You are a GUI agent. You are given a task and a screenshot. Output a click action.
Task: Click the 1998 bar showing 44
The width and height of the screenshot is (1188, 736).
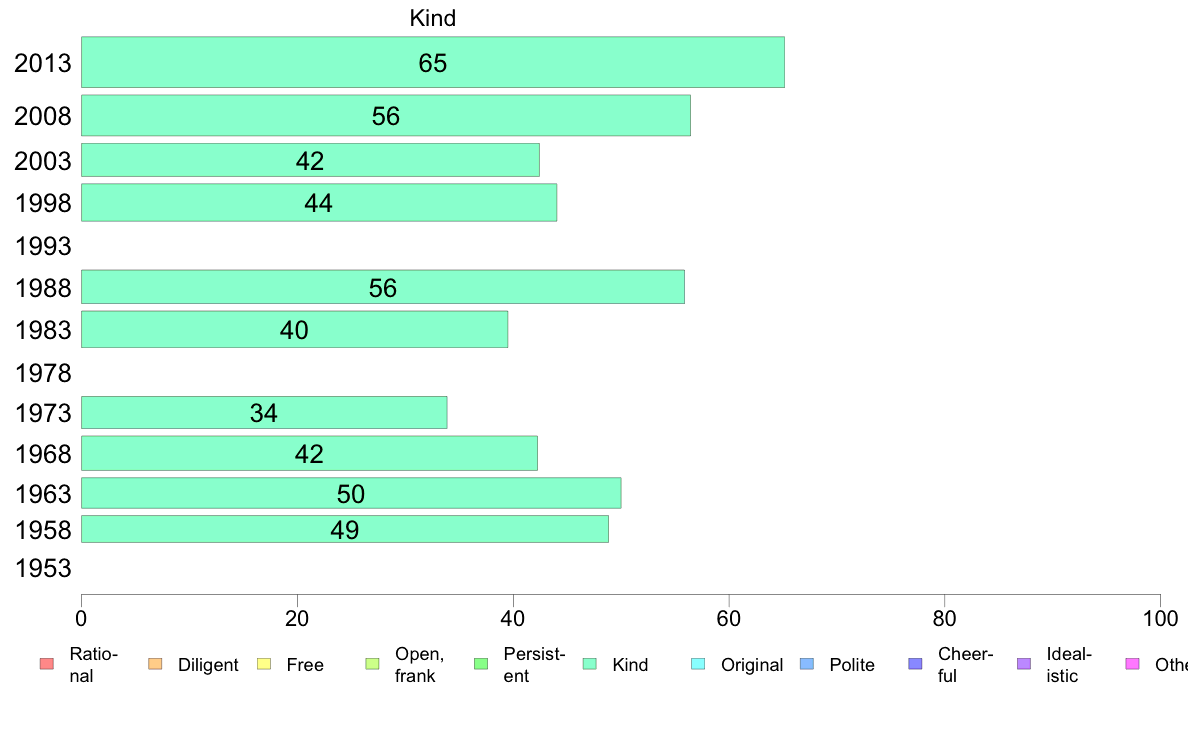coord(319,202)
